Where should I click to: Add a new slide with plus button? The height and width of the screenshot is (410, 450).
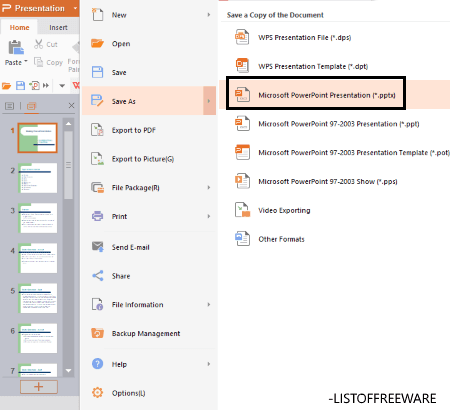(x=39, y=387)
